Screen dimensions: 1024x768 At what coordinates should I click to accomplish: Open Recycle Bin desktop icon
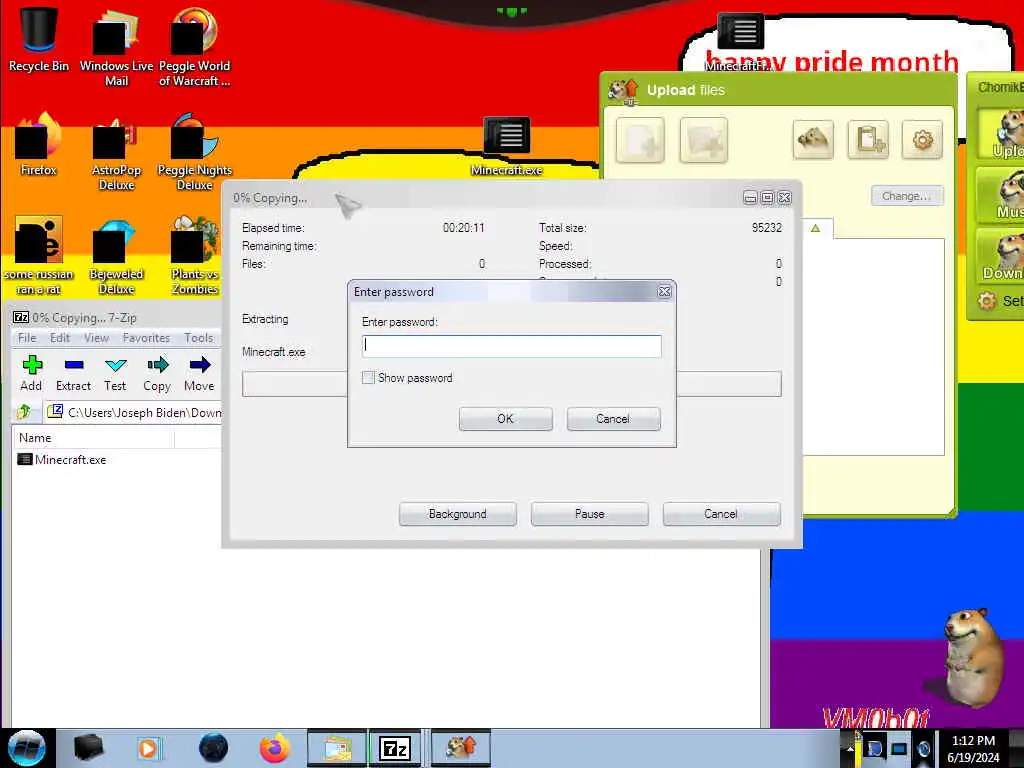click(x=39, y=39)
